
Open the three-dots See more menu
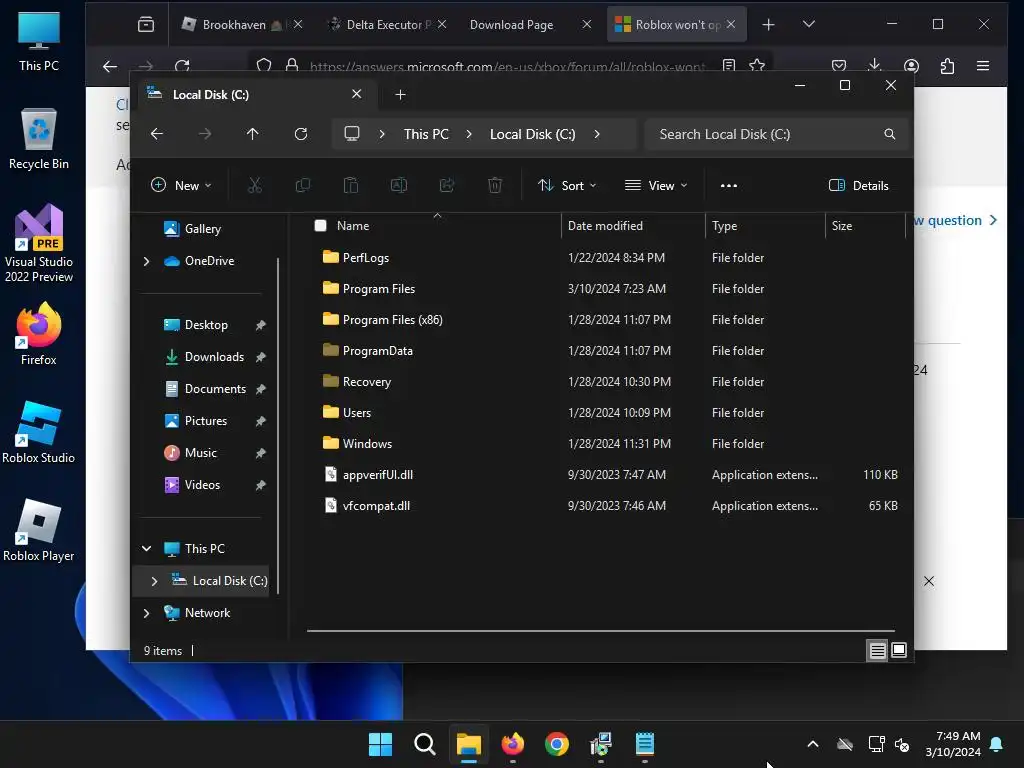[729, 185]
